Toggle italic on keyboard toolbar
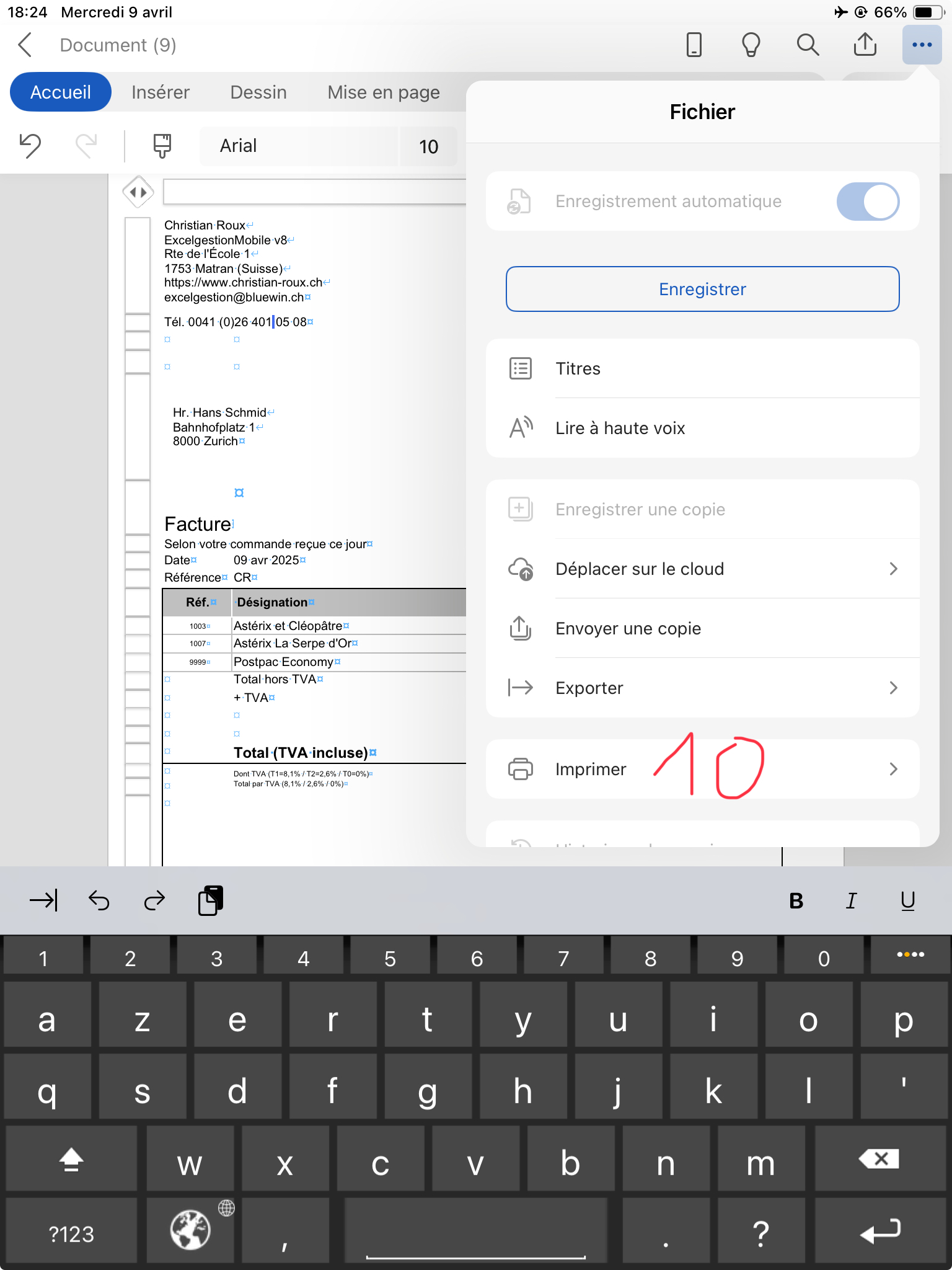 852,900
